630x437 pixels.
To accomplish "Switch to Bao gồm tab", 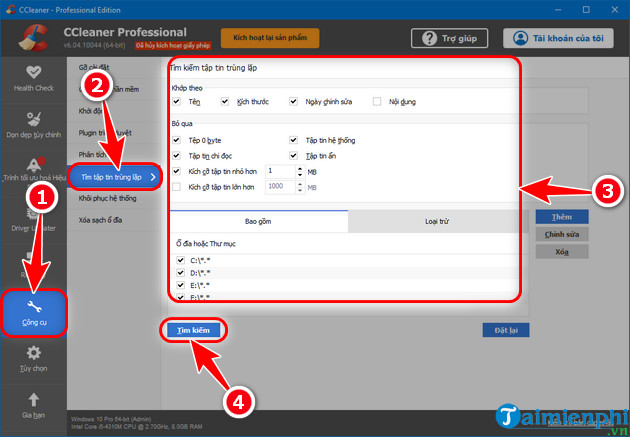I will click(259, 221).
